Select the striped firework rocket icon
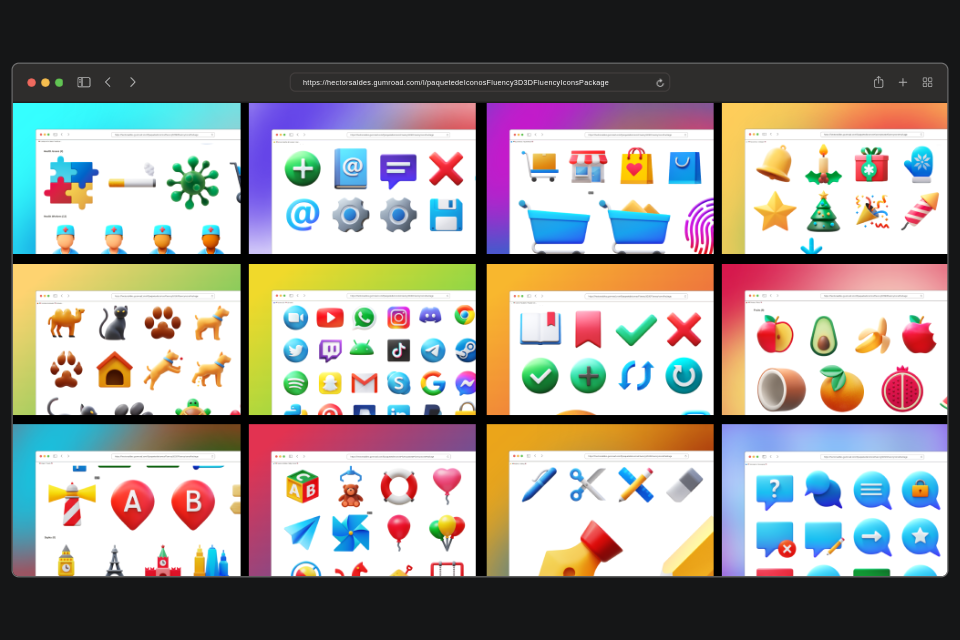Screen dimensions: 960x640 pyautogui.click(x=920, y=211)
